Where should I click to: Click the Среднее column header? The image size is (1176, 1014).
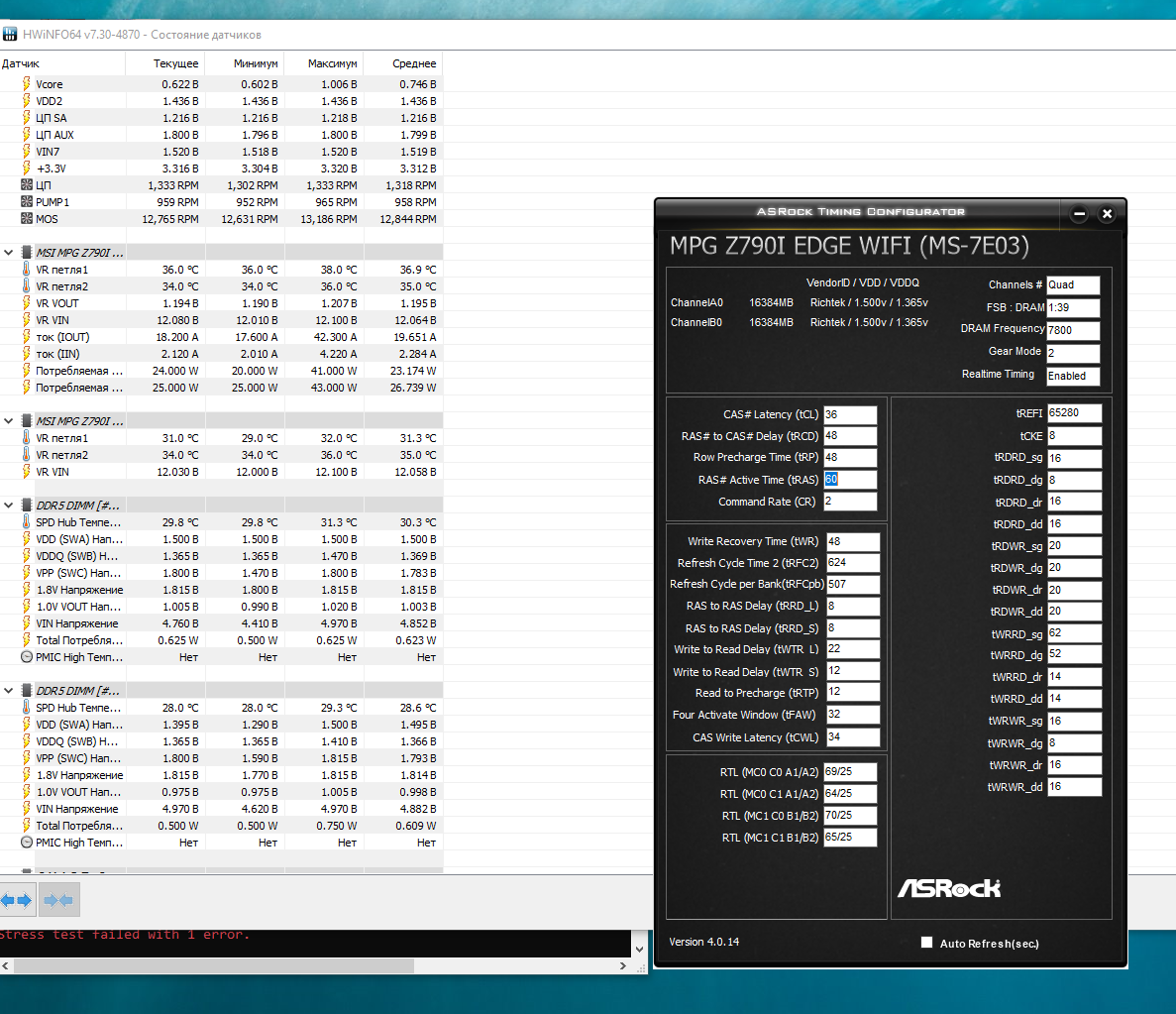[x=403, y=63]
